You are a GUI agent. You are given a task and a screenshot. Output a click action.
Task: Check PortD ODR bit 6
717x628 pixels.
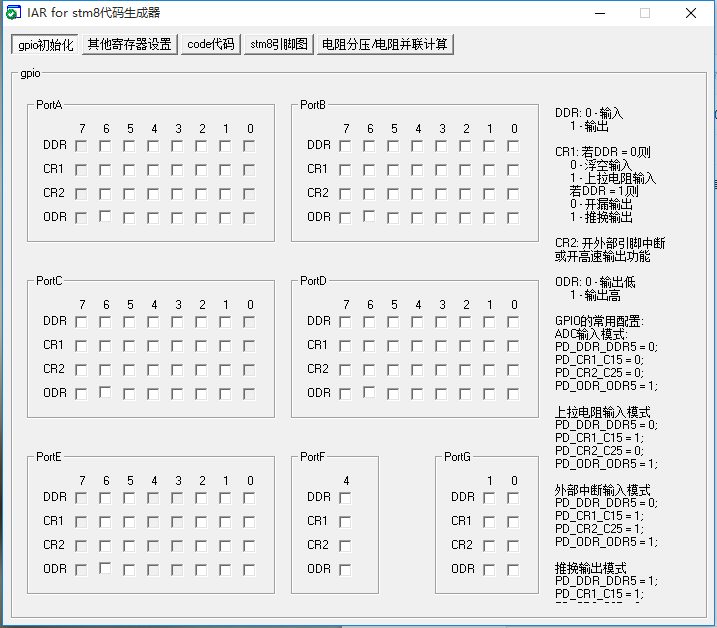tap(369, 392)
